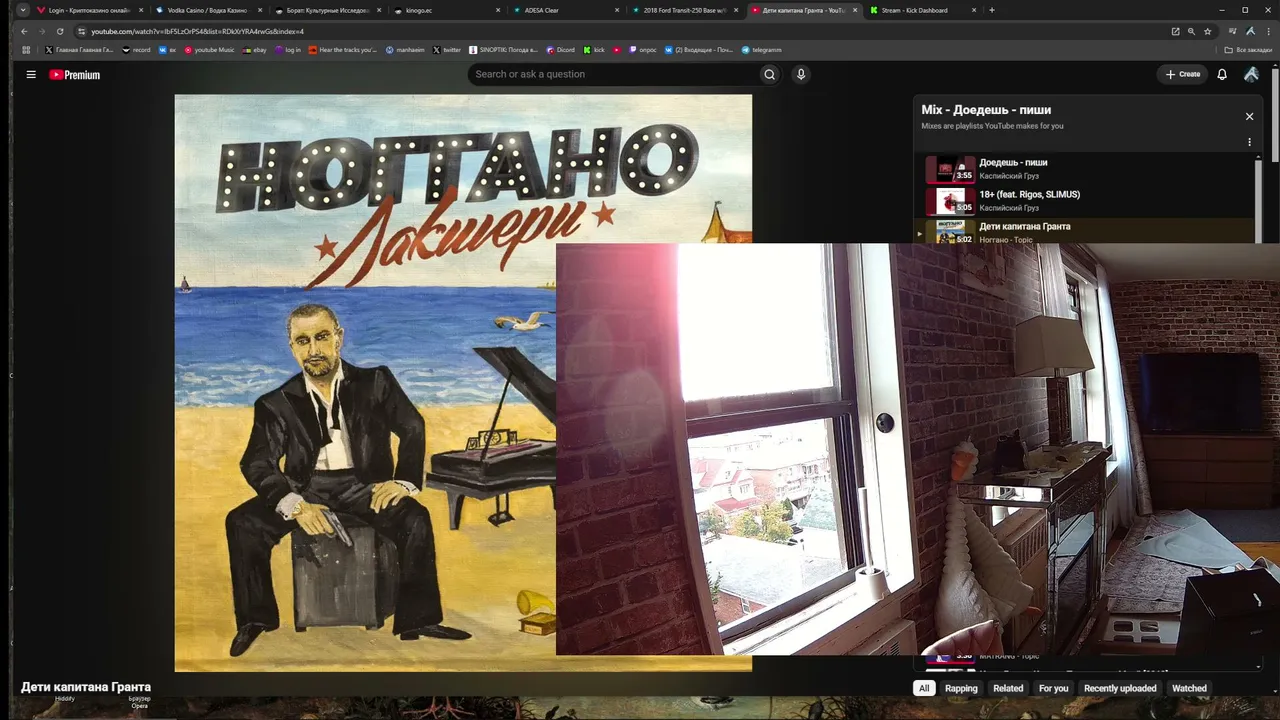
Task: Open the '(2) Входящие' VK bookmark
Action: click(x=699, y=50)
